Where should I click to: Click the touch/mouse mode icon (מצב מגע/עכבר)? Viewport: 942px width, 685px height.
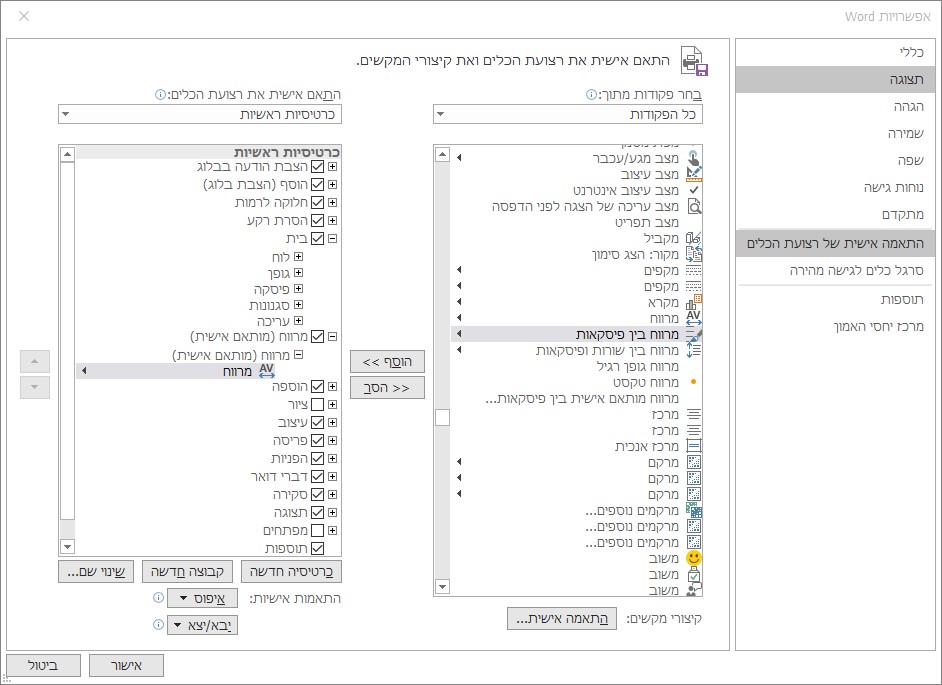tap(693, 159)
